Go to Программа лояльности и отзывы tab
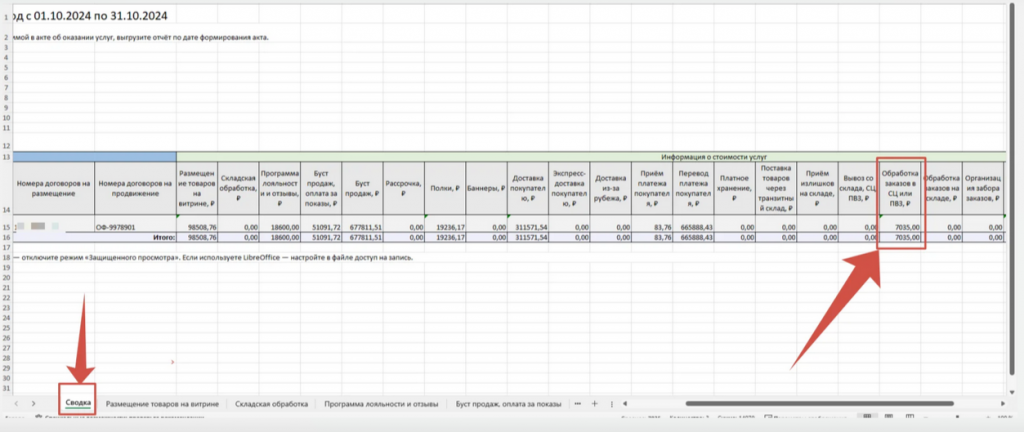Image resolution: width=1024 pixels, height=432 pixels. 381,404
